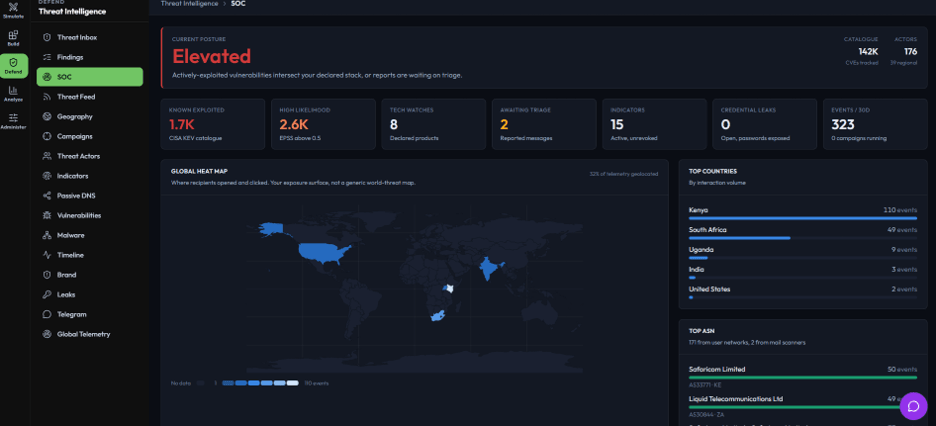The image size is (936, 426).
Task: Navigate to Geography section
Action: coord(90,116)
